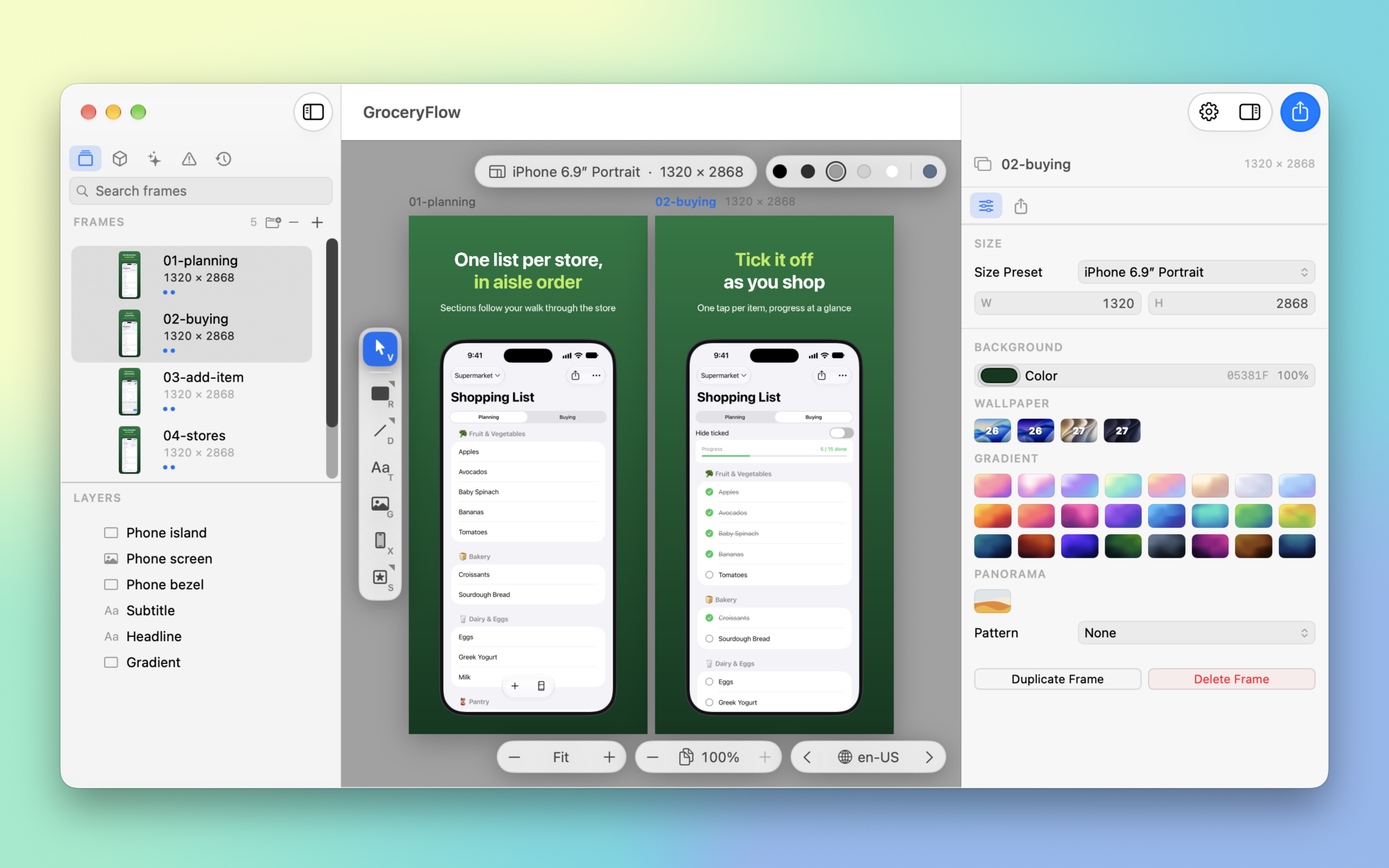The image size is (1389, 868).
Task: Choose the dark green gradient swatch
Action: 1123,546
